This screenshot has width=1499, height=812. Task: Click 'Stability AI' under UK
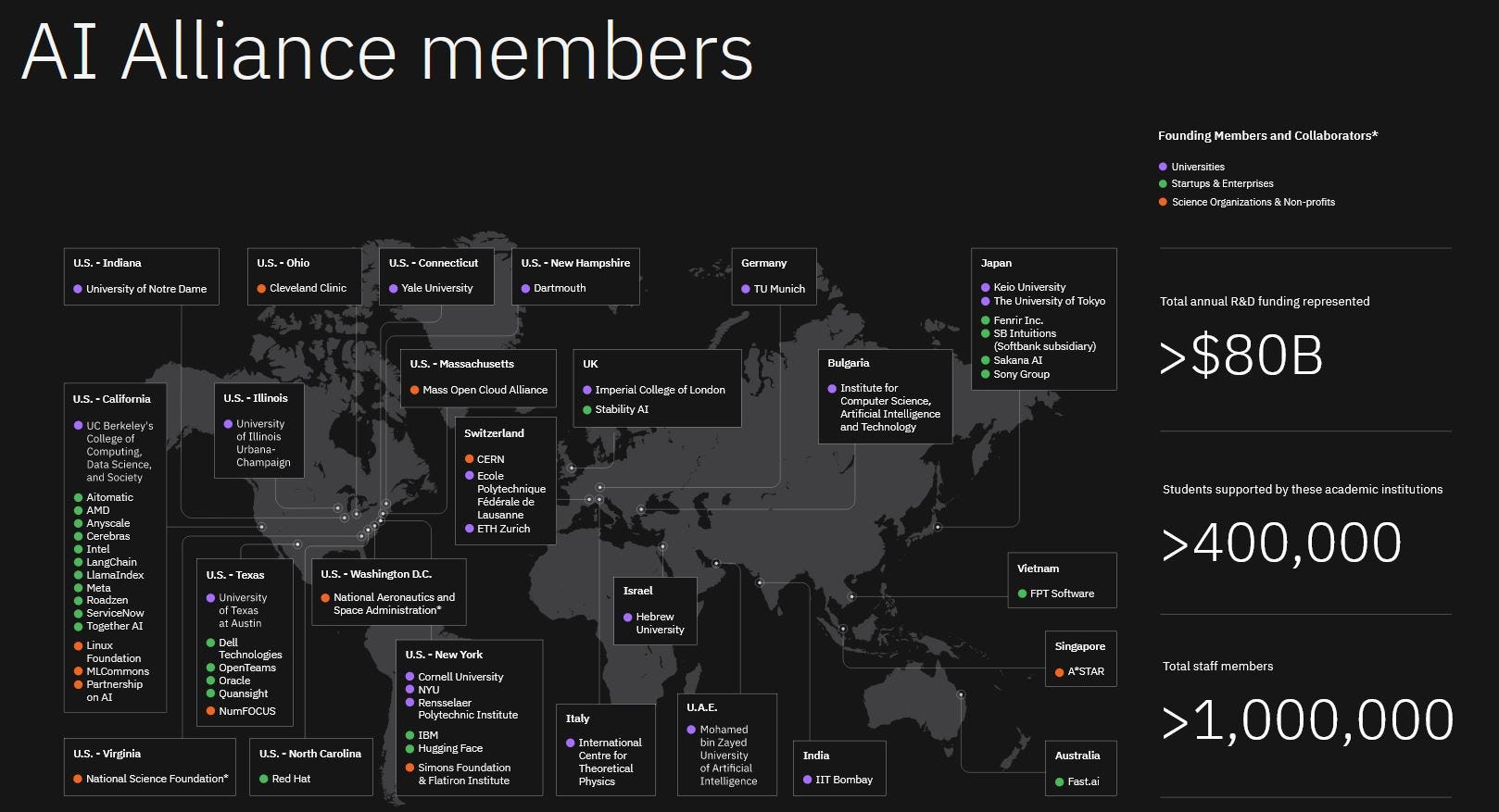click(x=622, y=409)
